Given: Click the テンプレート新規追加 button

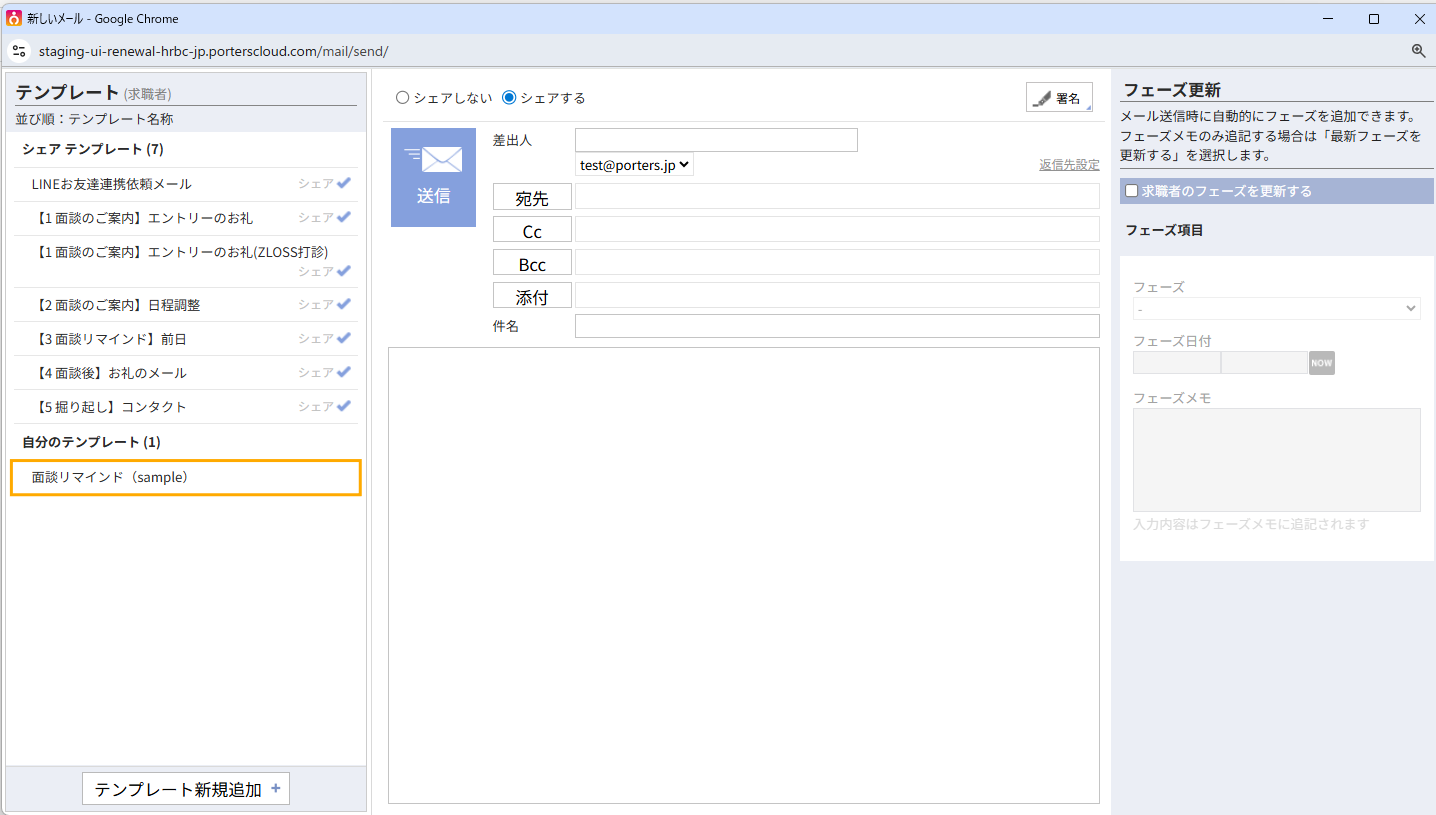Looking at the screenshot, I should [x=186, y=789].
